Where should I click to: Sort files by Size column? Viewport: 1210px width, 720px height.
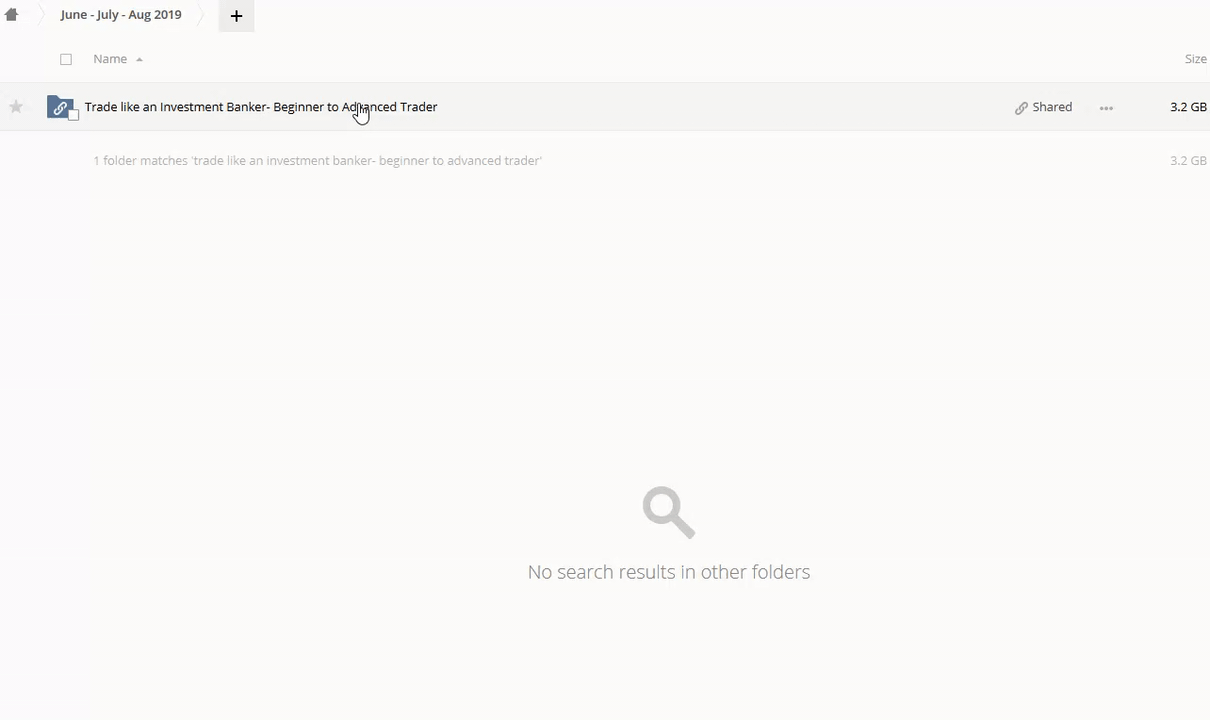click(x=1195, y=59)
